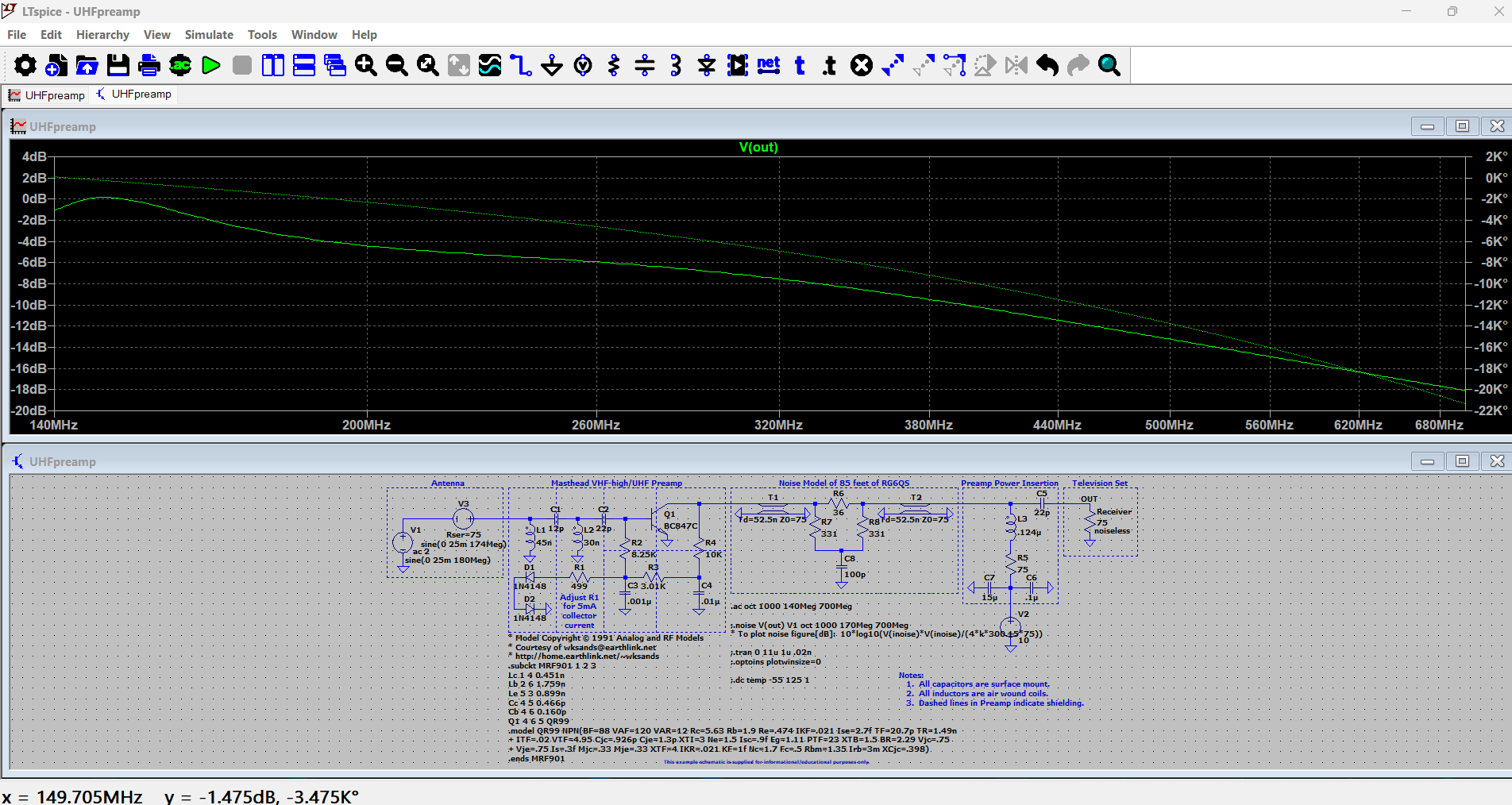Click the V(out) trace label
The height and width of the screenshot is (805, 1512).
[x=758, y=147]
